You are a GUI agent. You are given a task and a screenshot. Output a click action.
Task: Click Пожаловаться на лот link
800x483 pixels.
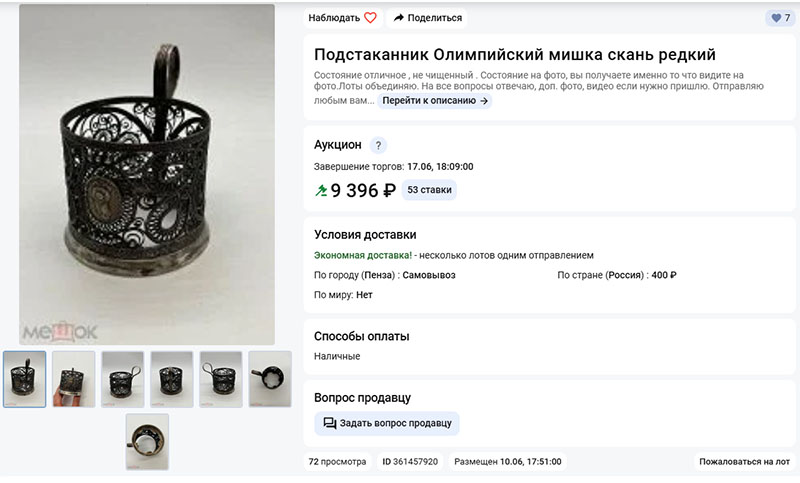click(744, 462)
